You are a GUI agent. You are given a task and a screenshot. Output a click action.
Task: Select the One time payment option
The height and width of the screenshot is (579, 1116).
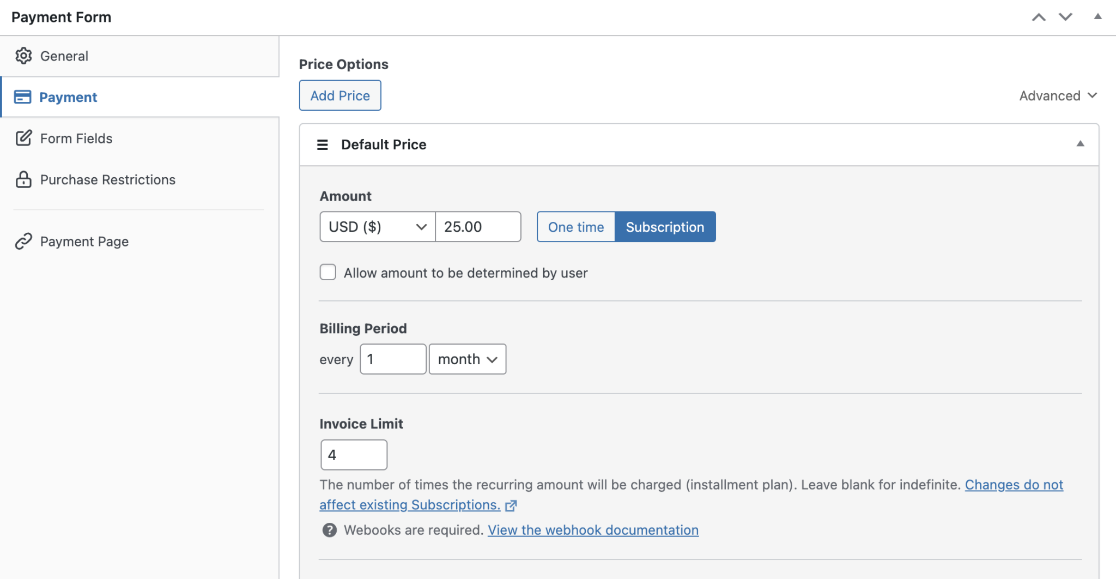576,227
